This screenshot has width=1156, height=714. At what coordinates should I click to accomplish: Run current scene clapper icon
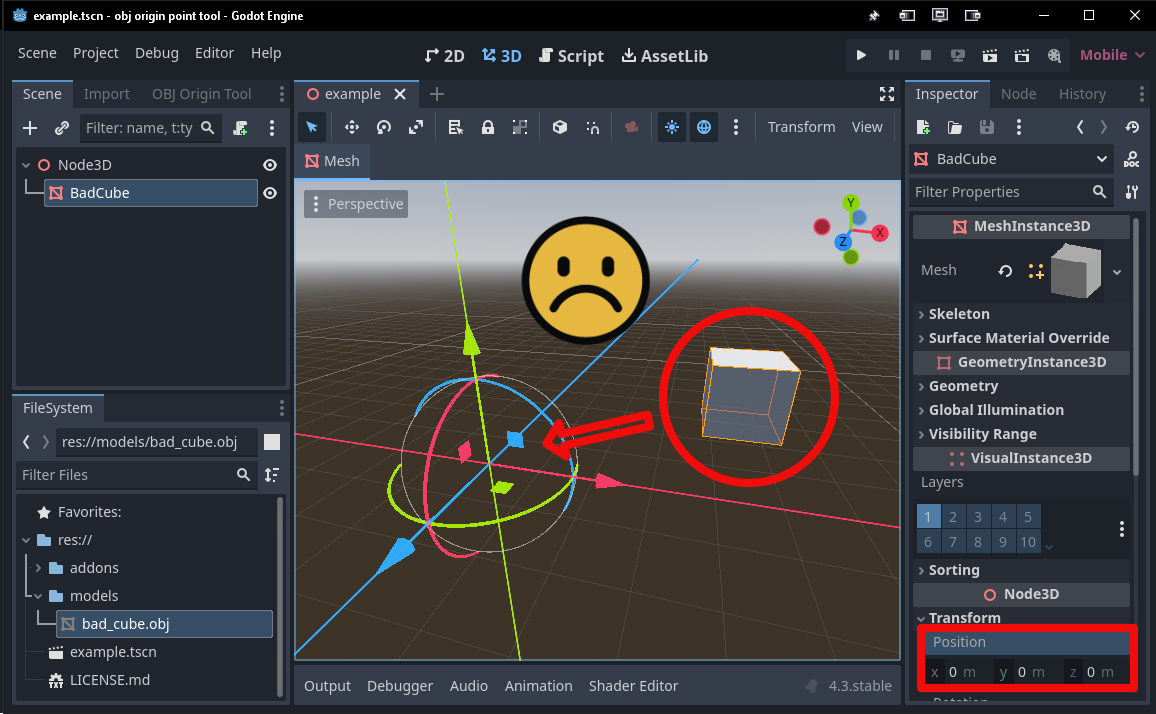[x=990, y=55]
